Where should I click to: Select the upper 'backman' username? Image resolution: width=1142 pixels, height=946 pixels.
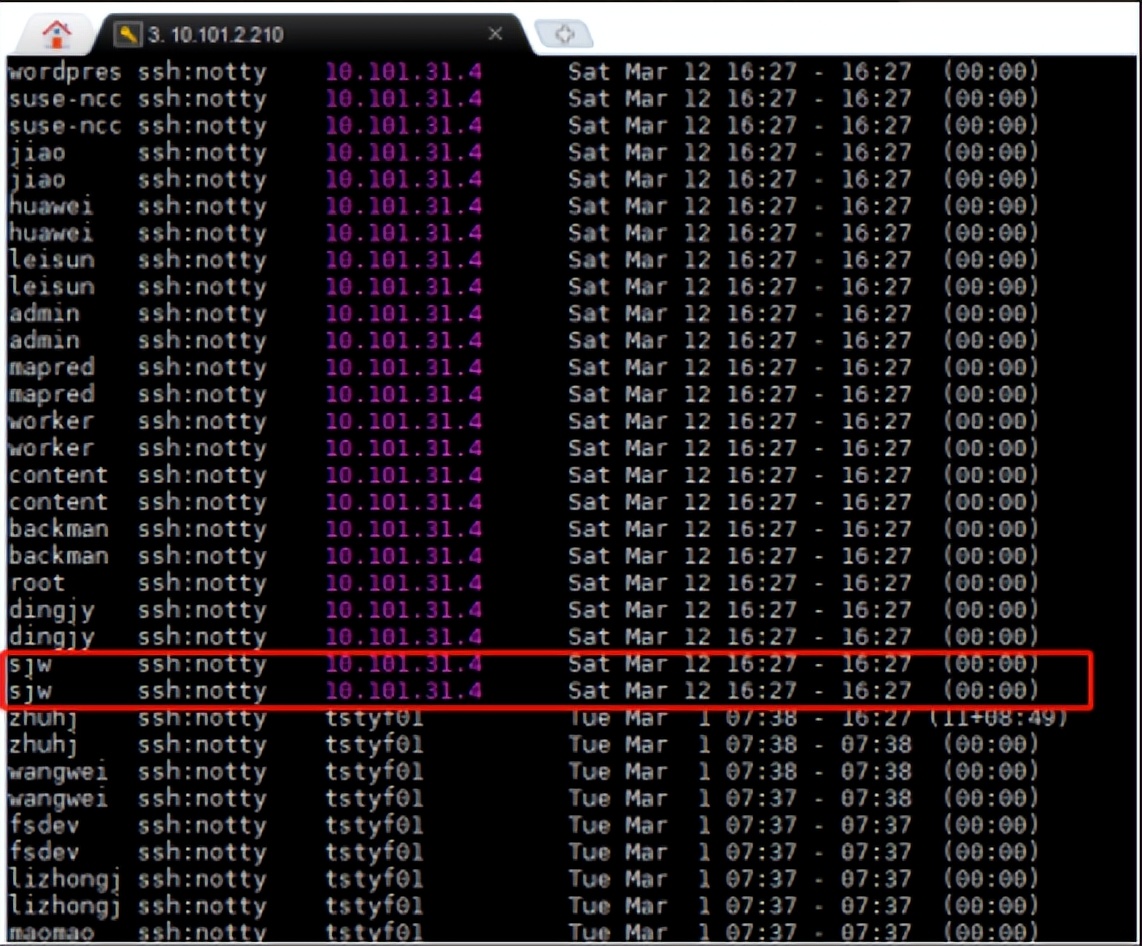pyautogui.click(x=58, y=529)
